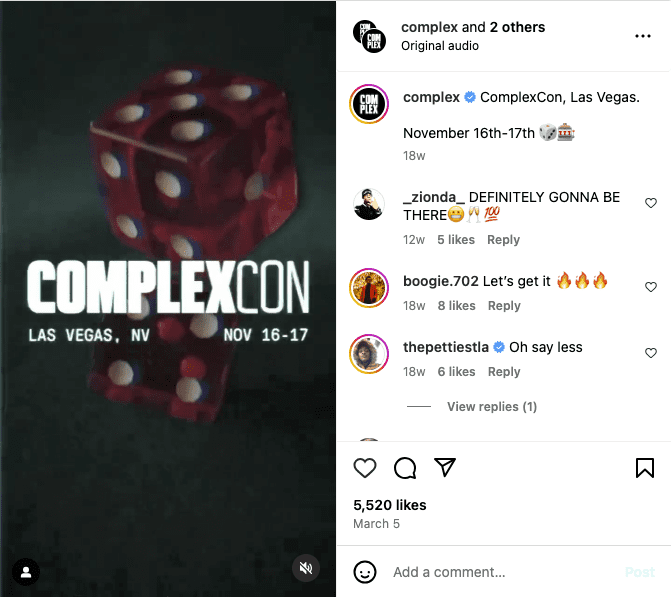Reply to _zionda_'s comment
The width and height of the screenshot is (671, 597).
click(503, 240)
